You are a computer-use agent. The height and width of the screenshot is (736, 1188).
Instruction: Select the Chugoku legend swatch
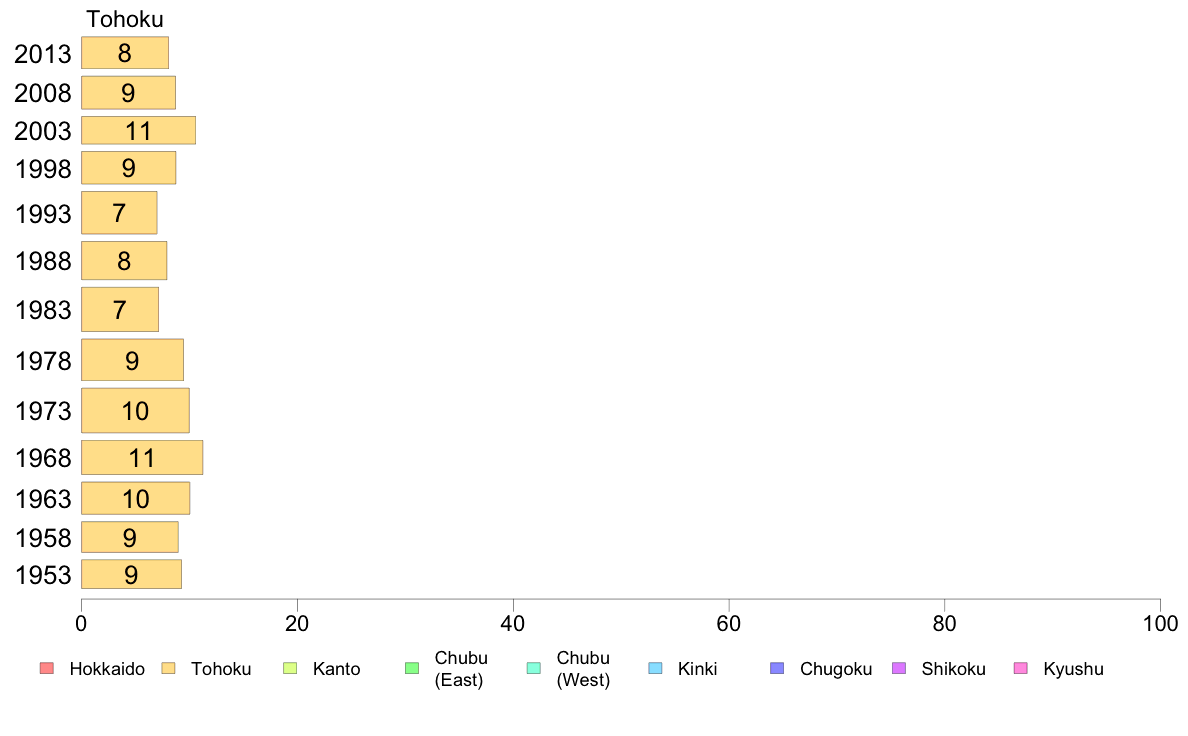pyautogui.click(x=777, y=669)
